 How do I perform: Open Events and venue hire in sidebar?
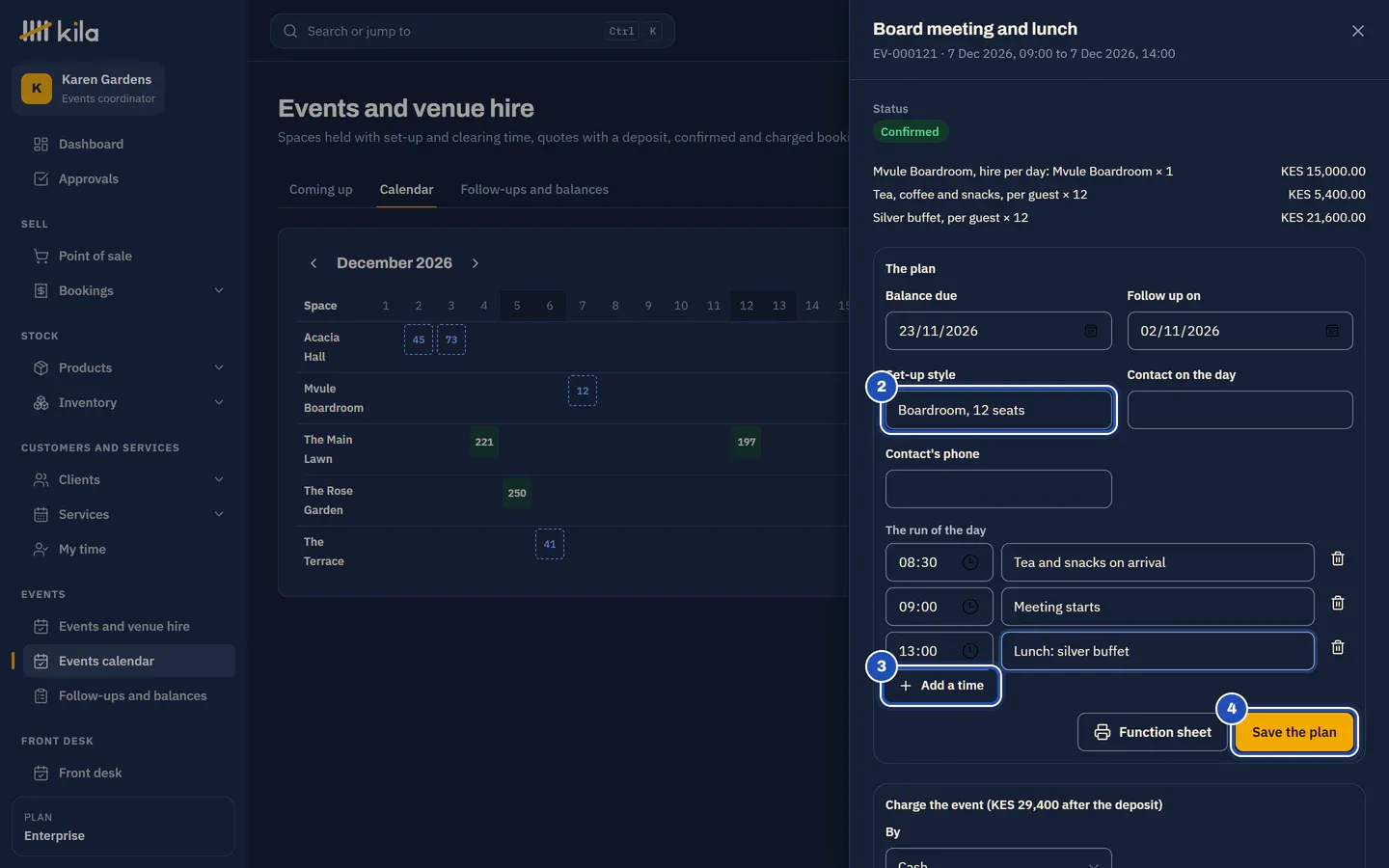click(x=128, y=627)
